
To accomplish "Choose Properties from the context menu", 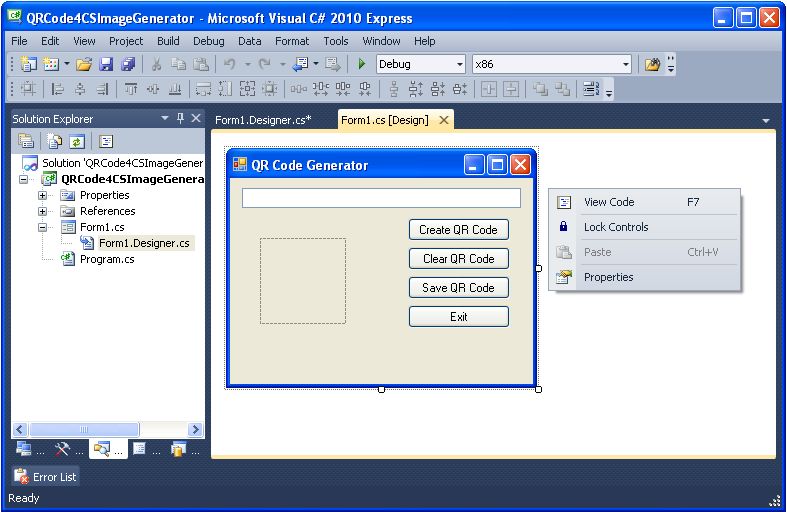I will pyautogui.click(x=644, y=277).
